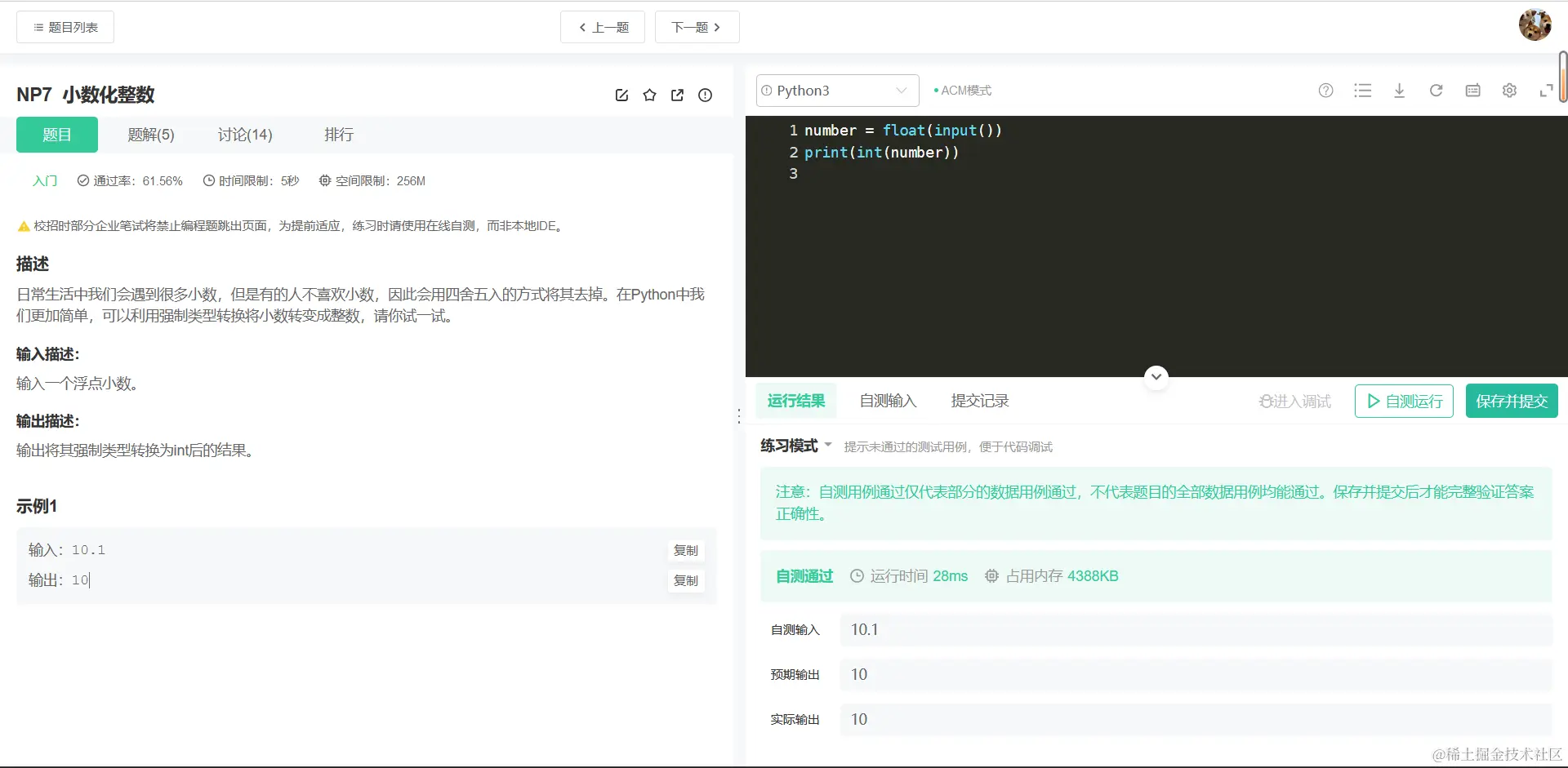
Task: Submit the solution via 保存并提交
Action: pos(1512,401)
